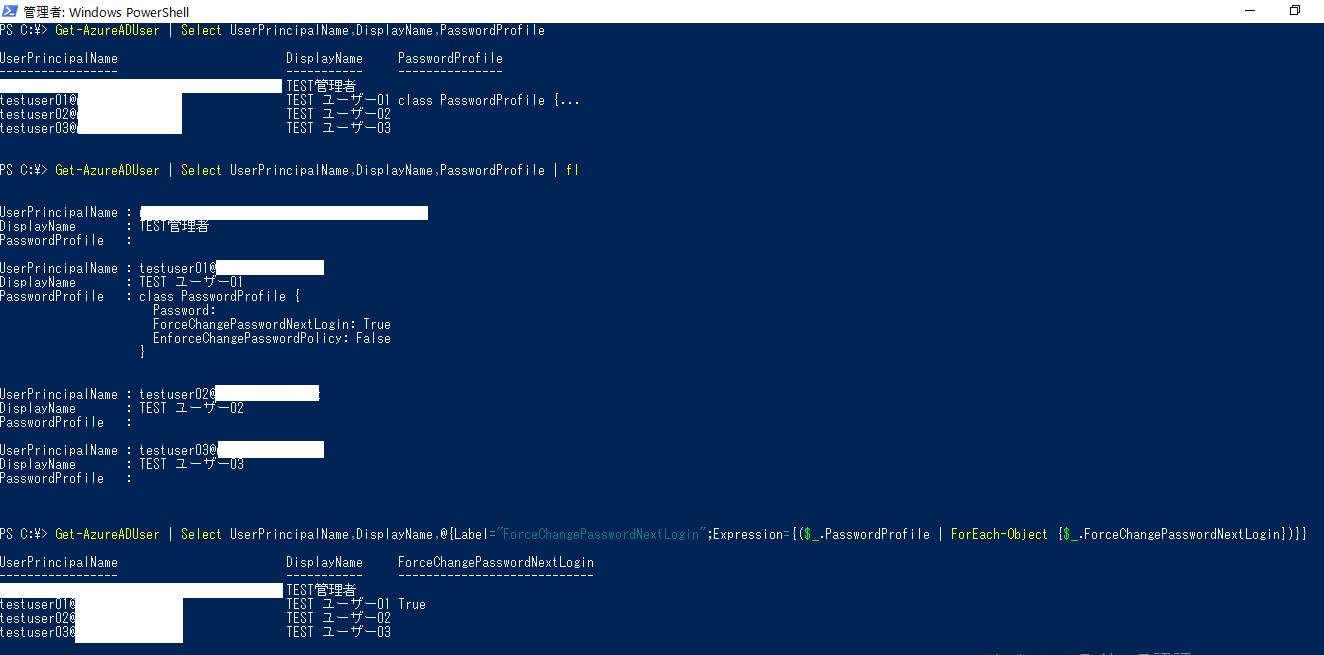The width and height of the screenshot is (1324, 655).
Task: Click DisplayName header in the first table
Action: [324, 59]
